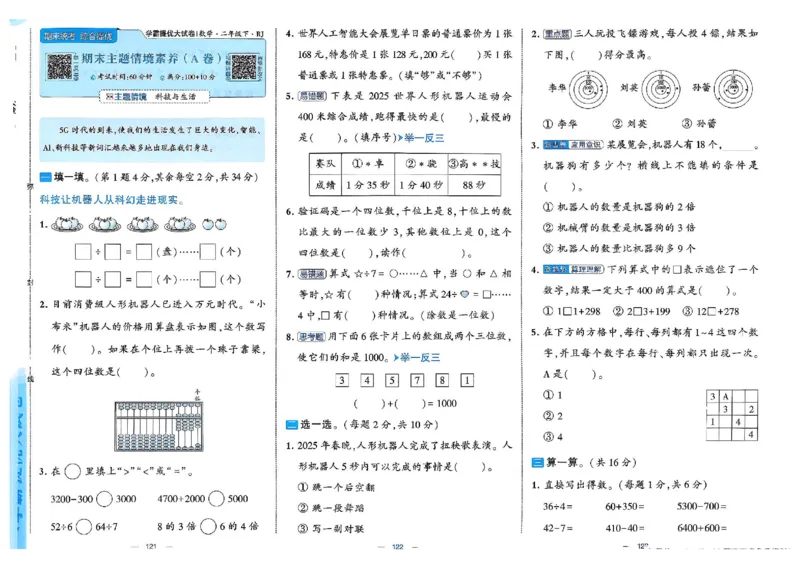Click the circle between 3200-300 and 3000

[104, 499]
